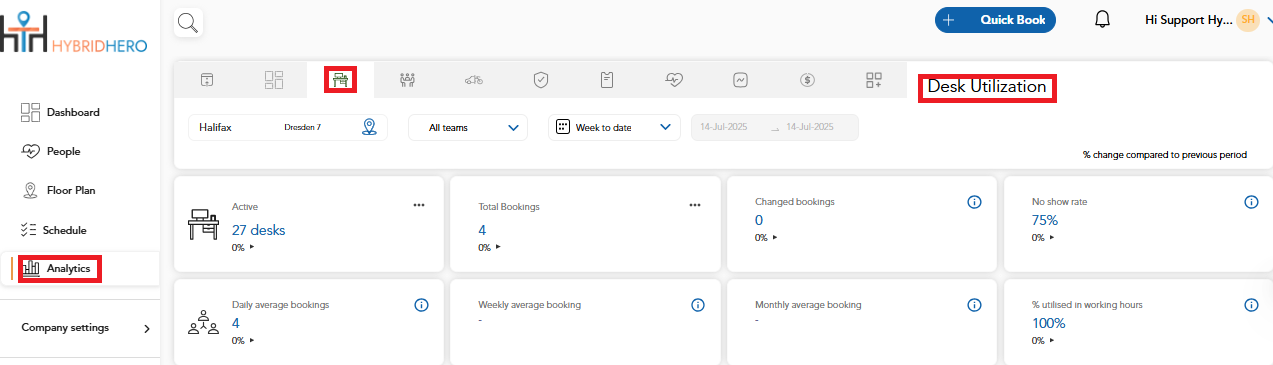The image size is (1273, 365).
Task: Click the HybridHero logo
Action: (73, 32)
